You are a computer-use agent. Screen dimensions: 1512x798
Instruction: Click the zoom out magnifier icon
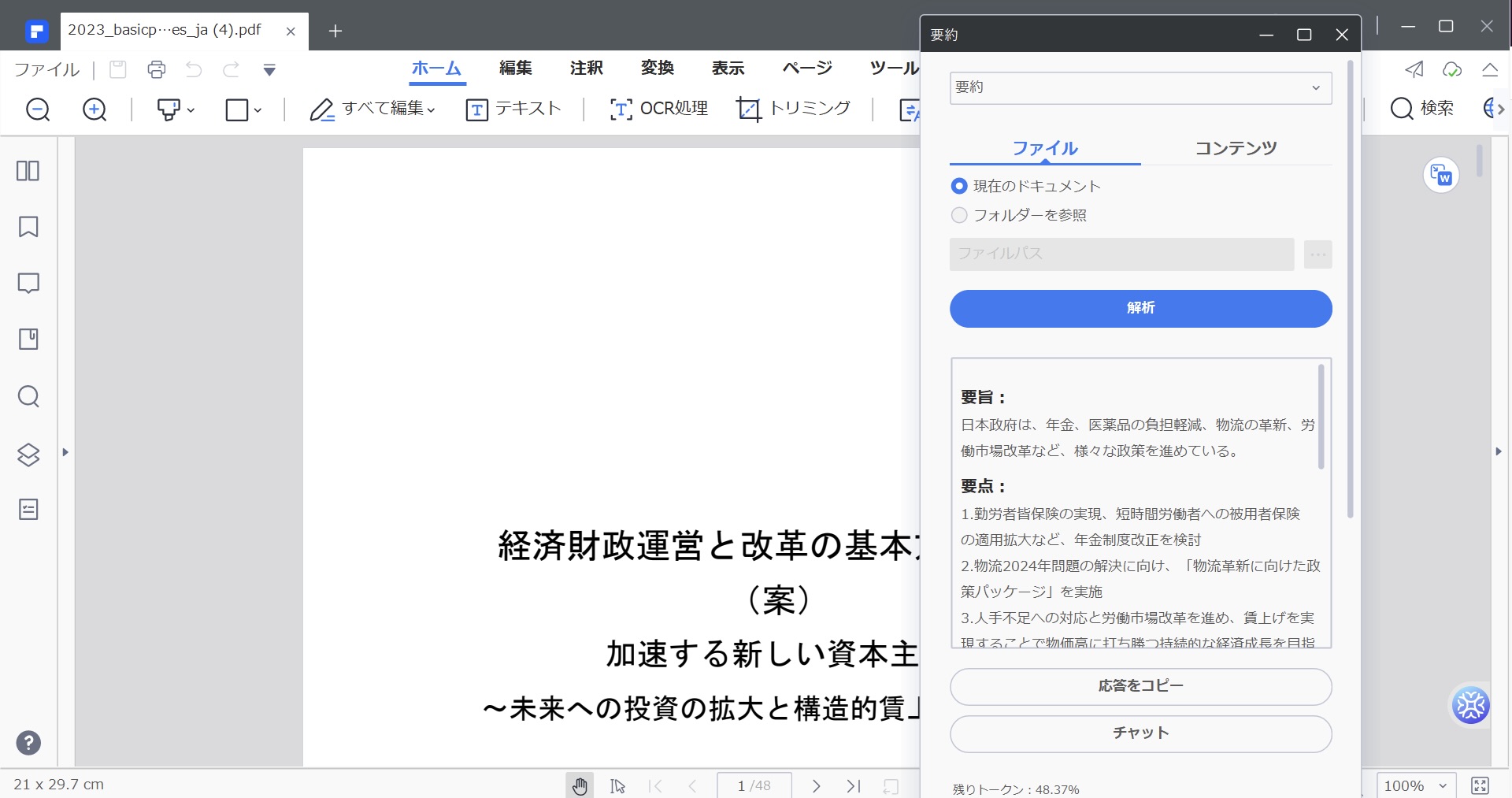pos(38,109)
